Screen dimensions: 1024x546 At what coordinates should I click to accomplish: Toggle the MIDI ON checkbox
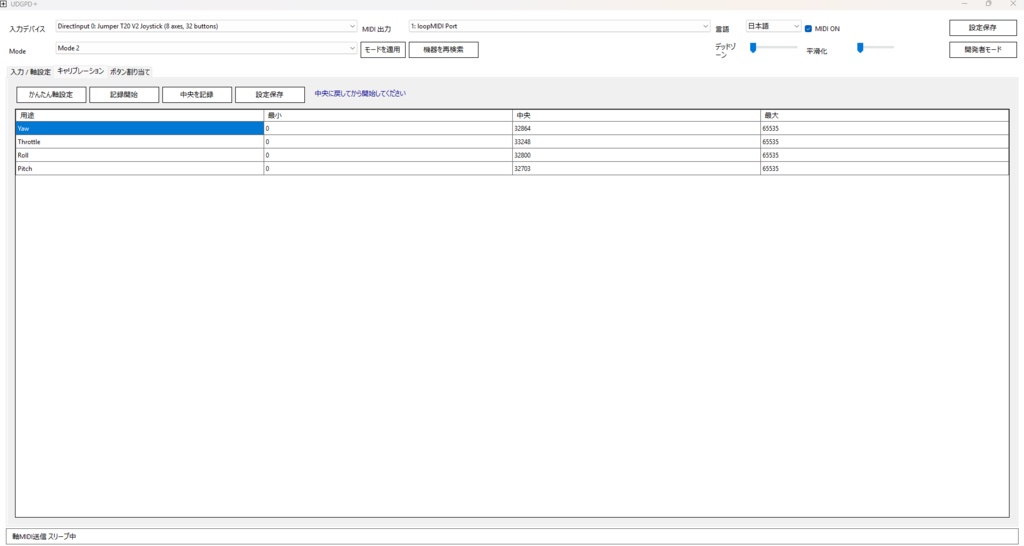coord(808,29)
